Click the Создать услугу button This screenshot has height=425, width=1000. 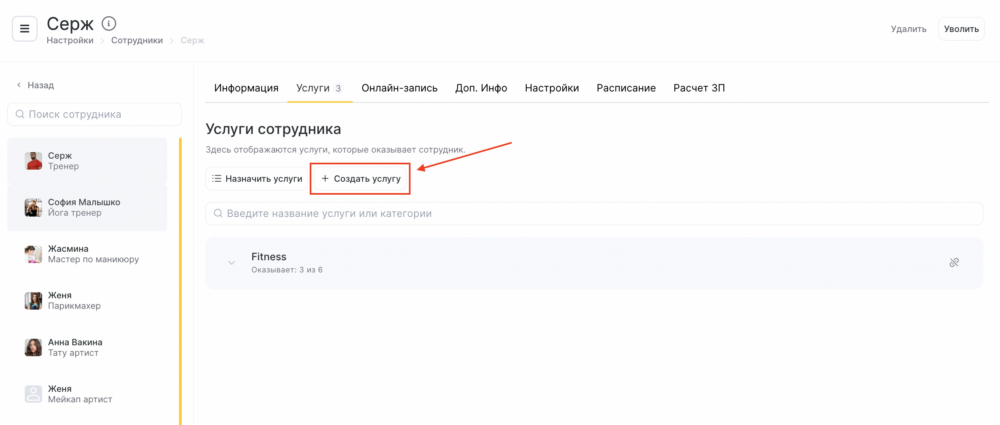360,179
